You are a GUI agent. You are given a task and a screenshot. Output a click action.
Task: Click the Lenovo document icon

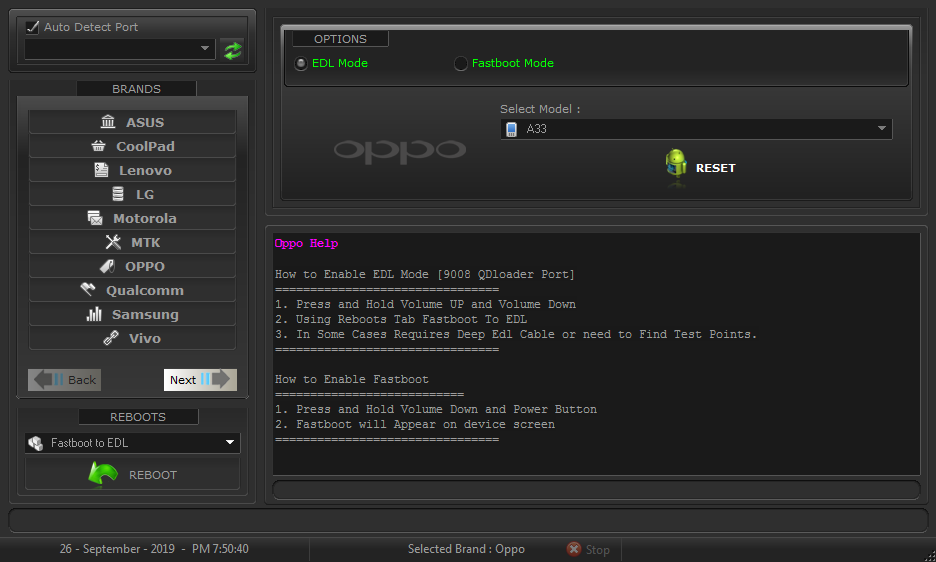(x=101, y=170)
